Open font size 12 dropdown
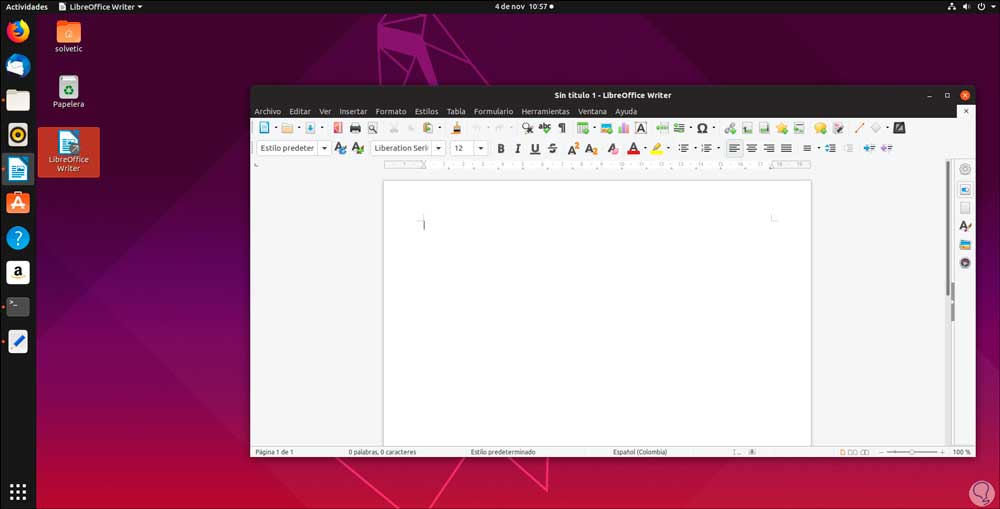This screenshot has height=509, width=1000. pyautogui.click(x=481, y=149)
